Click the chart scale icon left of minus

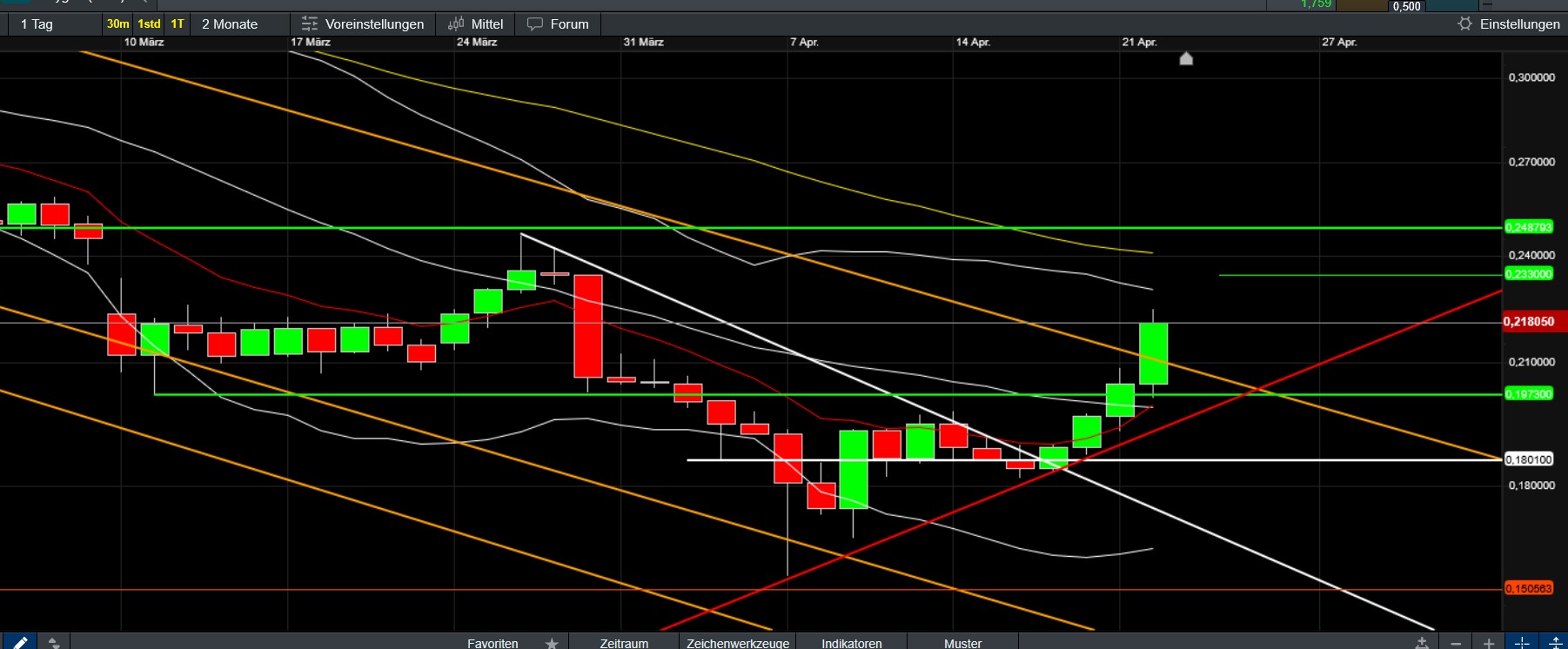click(x=1422, y=643)
